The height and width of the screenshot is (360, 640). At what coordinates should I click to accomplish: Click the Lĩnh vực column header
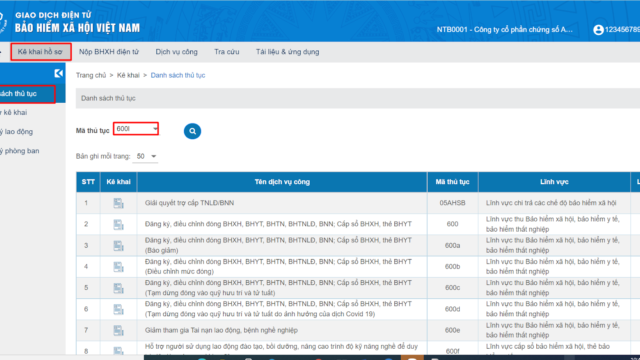[x=554, y=182]
